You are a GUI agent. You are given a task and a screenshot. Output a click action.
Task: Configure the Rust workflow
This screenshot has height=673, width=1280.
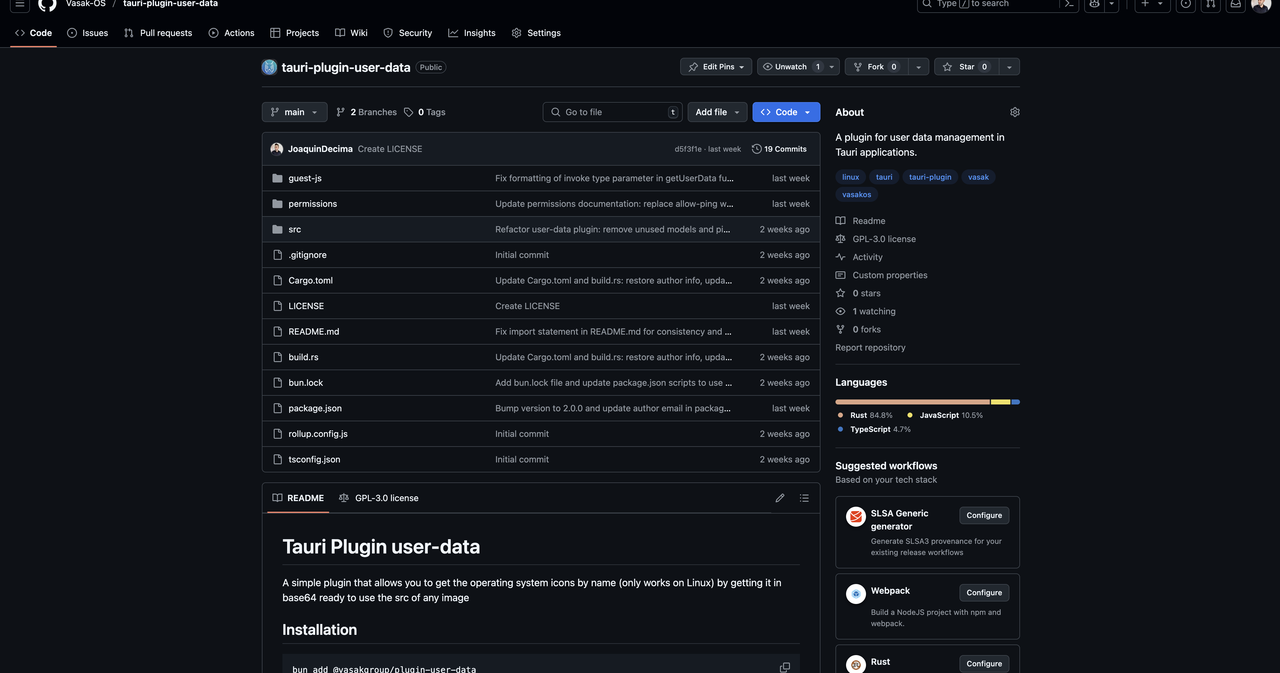pyautogui.click(x=984, y=663)
